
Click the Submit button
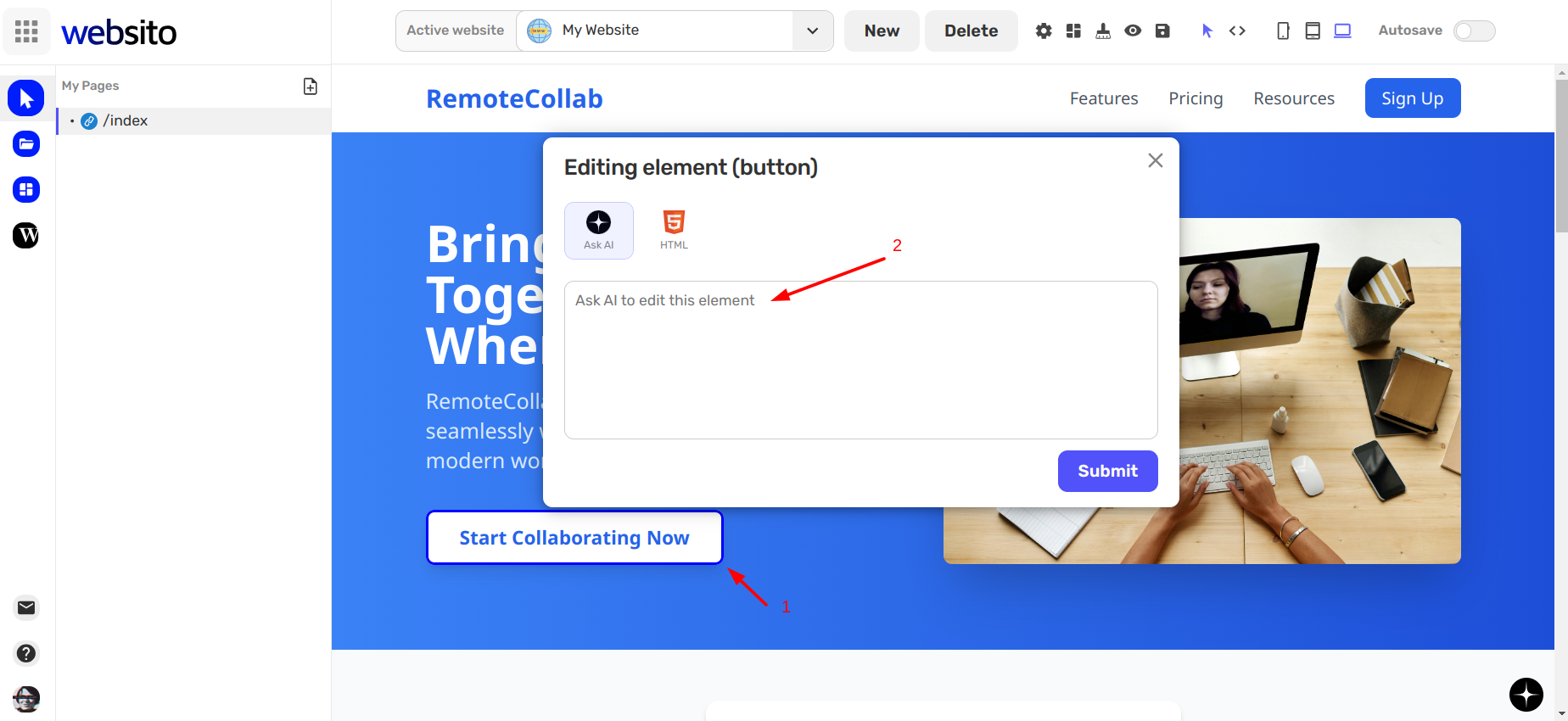click(x=1107, y=471)
